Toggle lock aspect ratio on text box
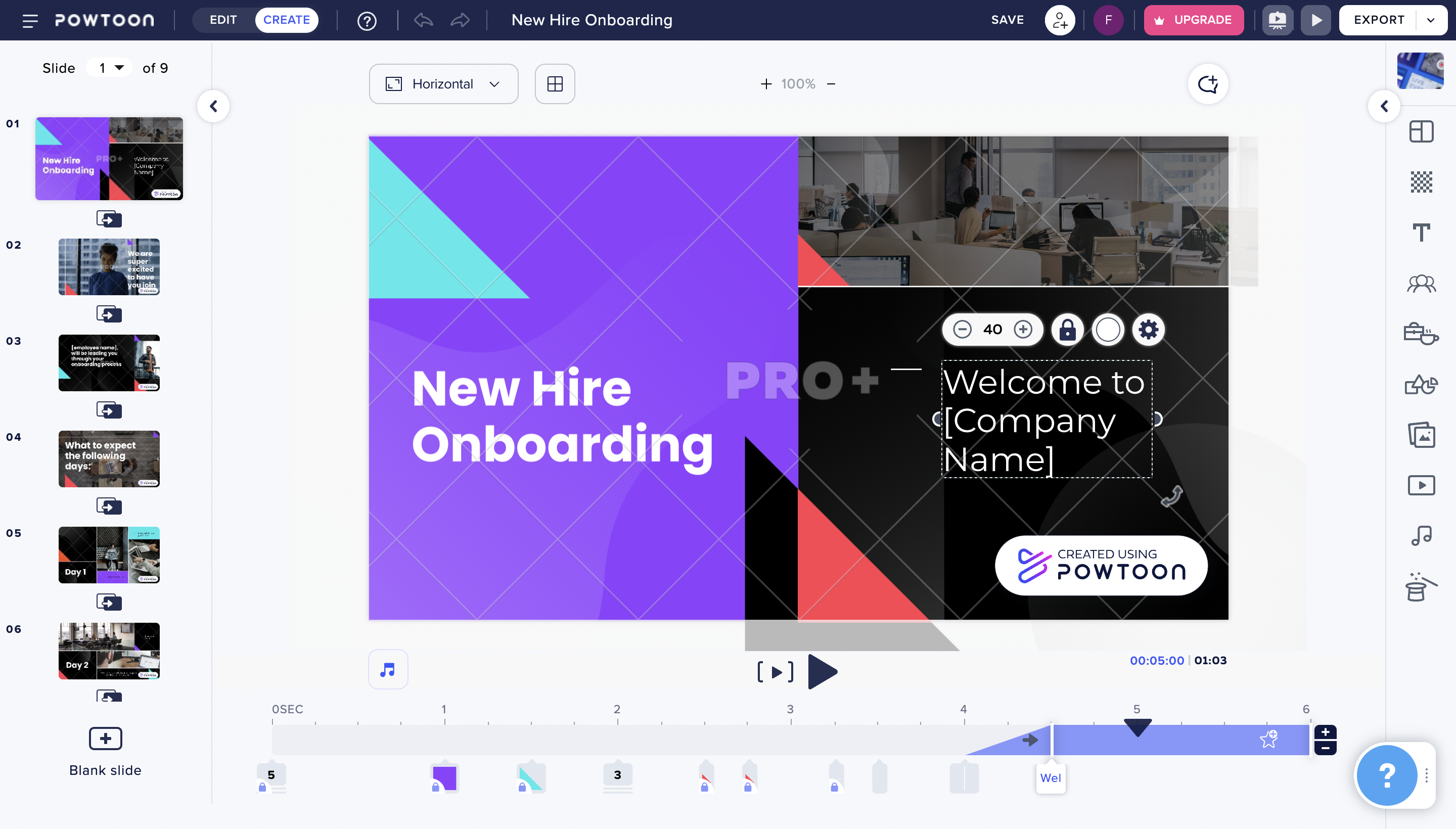Image resolution: width=1456 pixels, height=829 pixels. coord(1067,329)
